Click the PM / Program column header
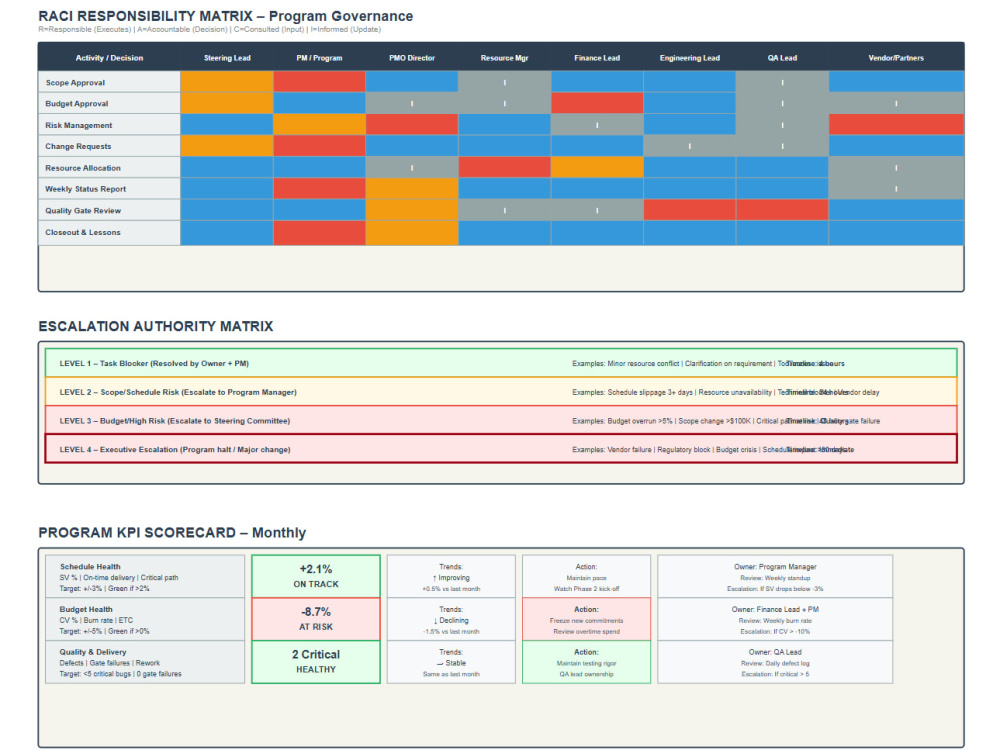This screenshot has width=1000, height=750. (320, 57)
